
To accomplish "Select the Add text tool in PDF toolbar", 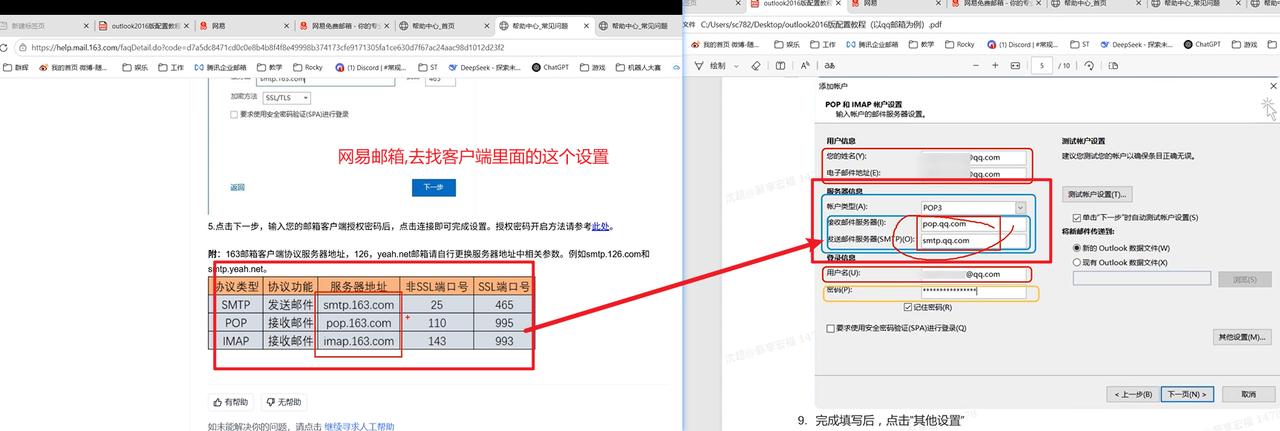I will 780,66.
